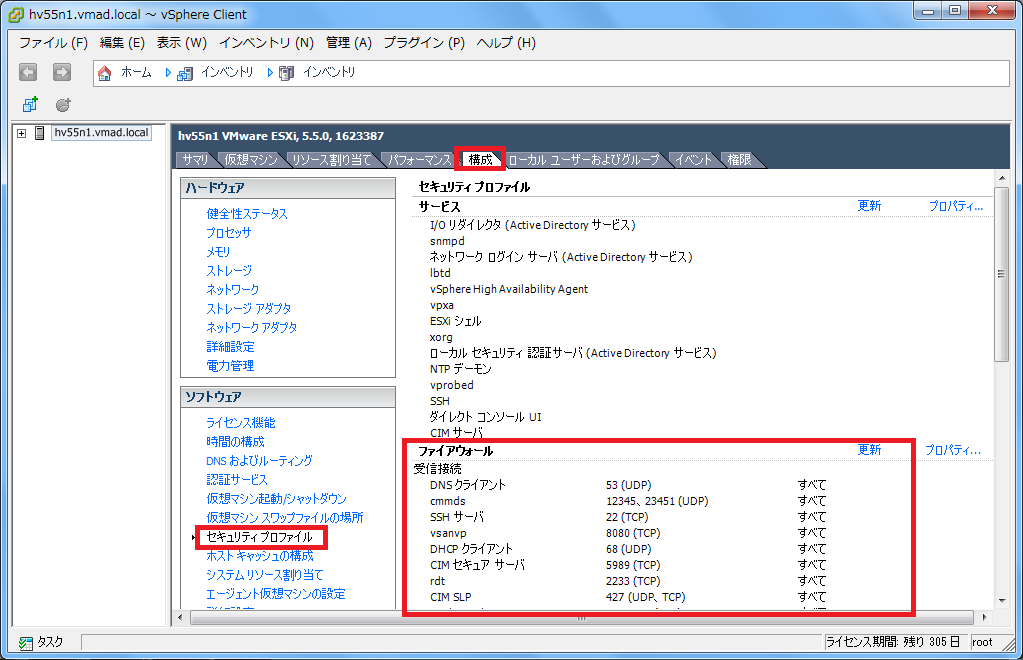Open the プロセッサ hardware link
The image size is (1023, 660).
coord(228,233)
